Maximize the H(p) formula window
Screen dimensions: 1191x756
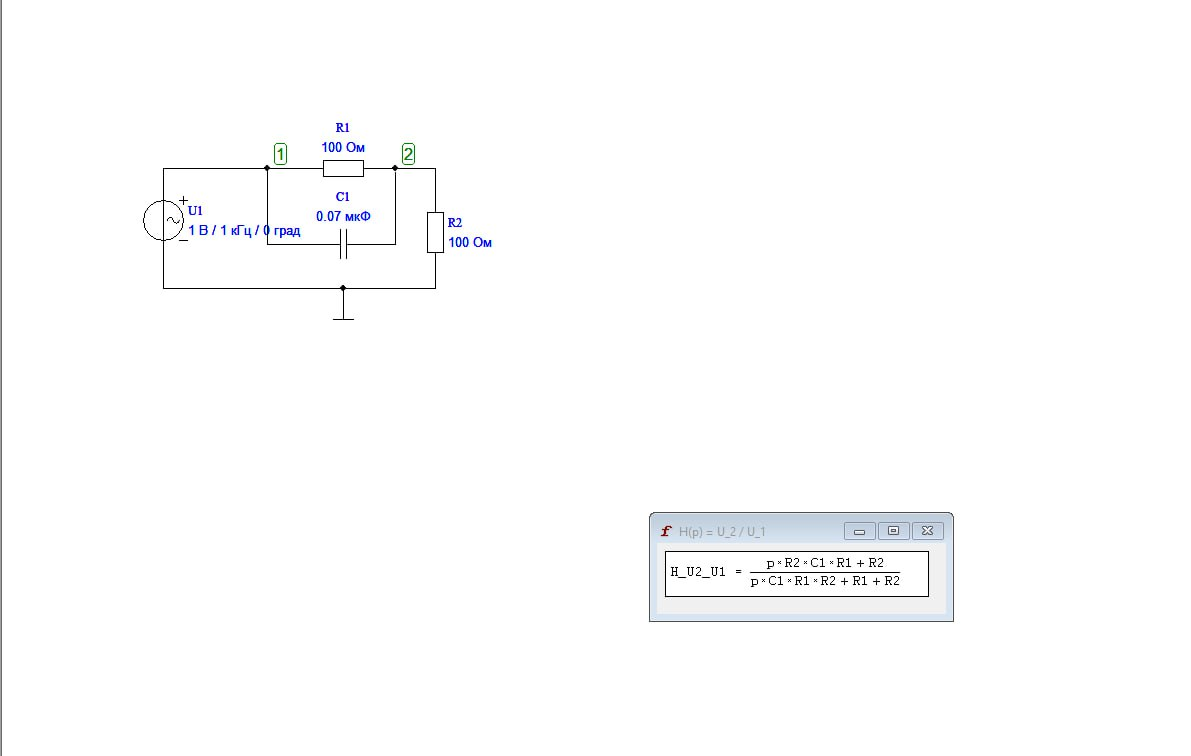[894, 531]
